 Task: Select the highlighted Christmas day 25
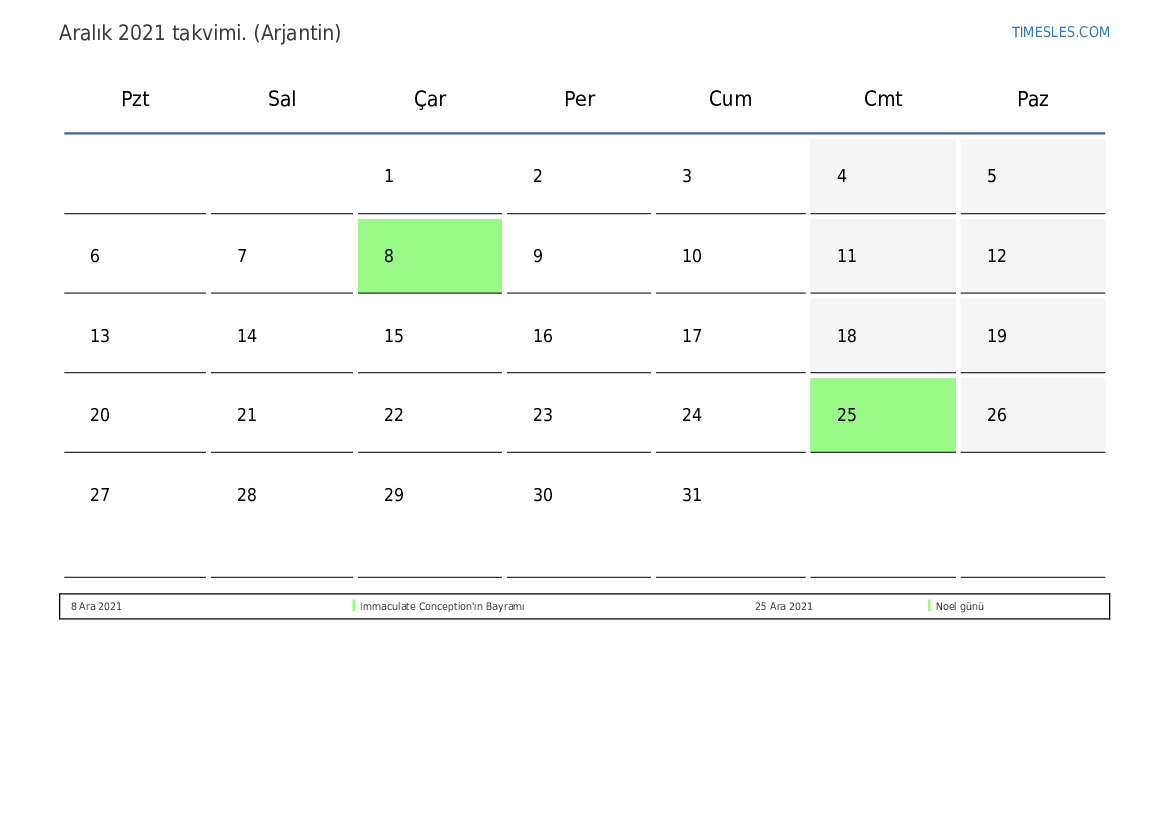[x=883, y=415]
